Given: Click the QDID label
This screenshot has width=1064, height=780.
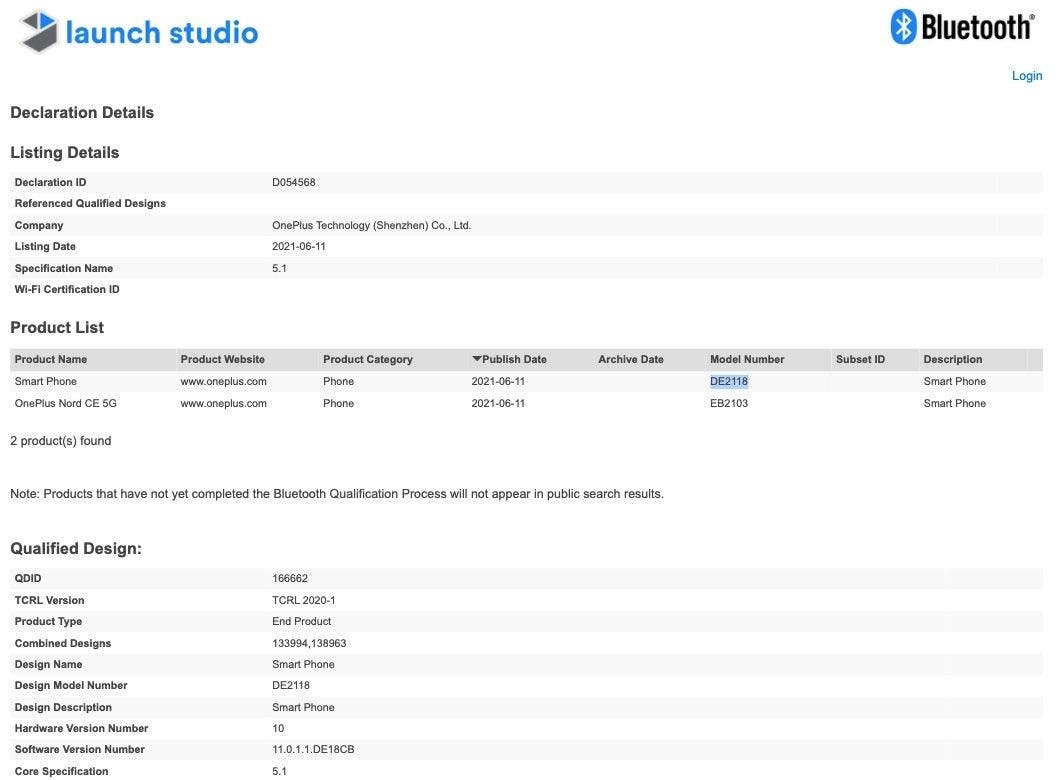Looking at the screenshot, I should pyautogui.click(x=28, y=578).
